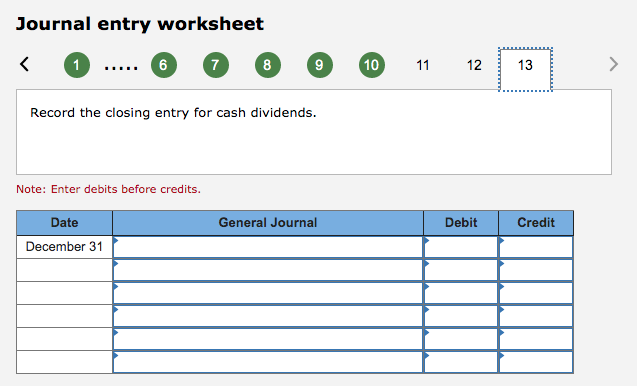
Task: Expand hidden entries via the dots ellipsis
Action: [x=121, y=68]
